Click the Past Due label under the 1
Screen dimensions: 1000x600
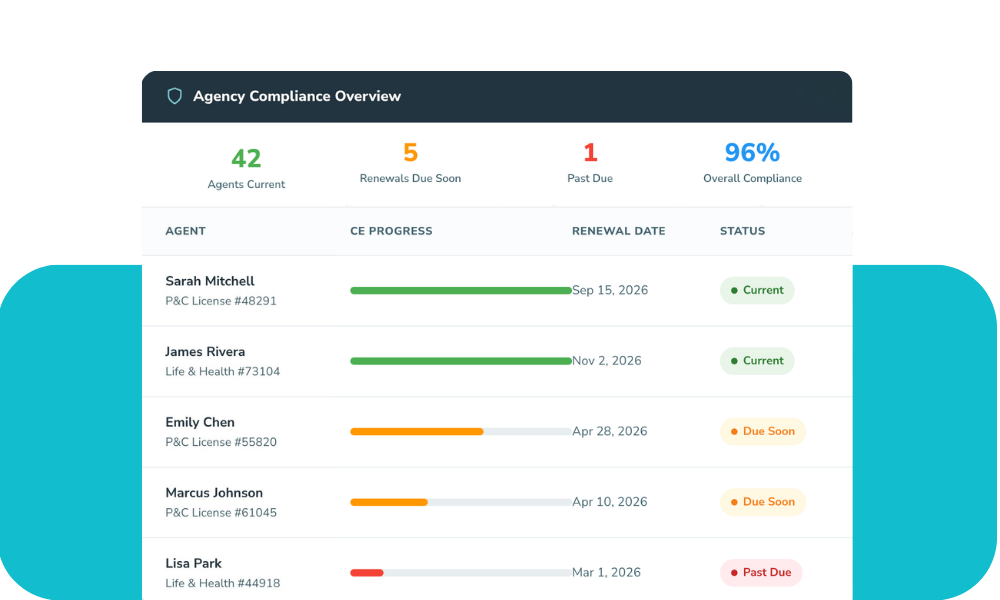pyautogui.click(x=590, y=179)
